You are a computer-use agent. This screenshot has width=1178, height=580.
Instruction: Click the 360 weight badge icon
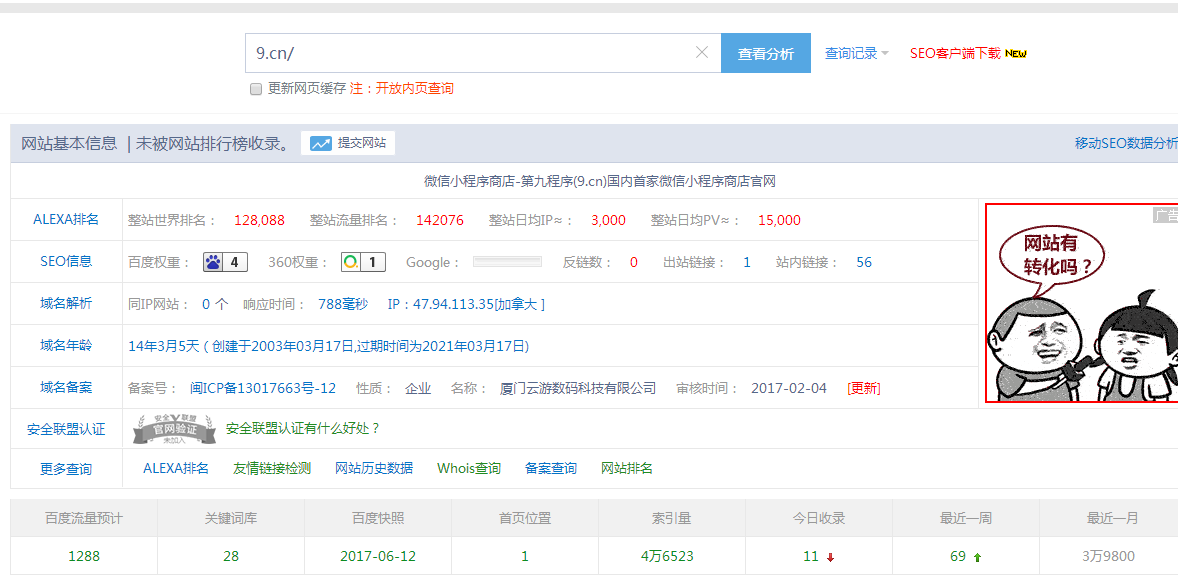pos(362,262)
